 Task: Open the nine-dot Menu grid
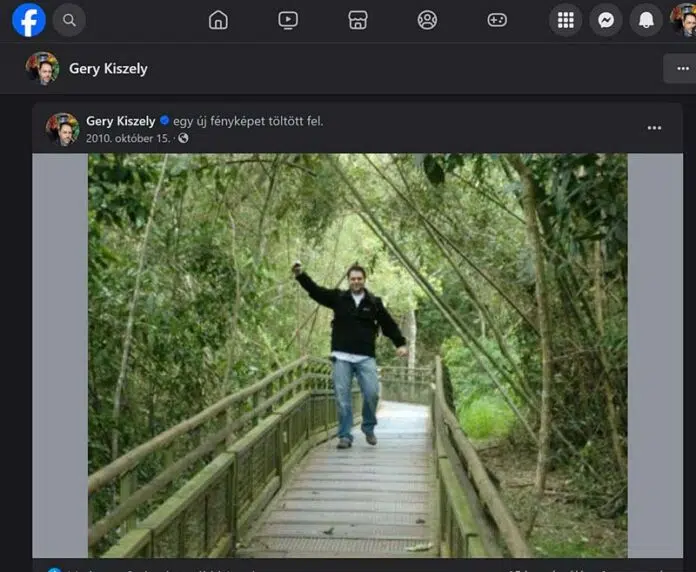(566, 20)
